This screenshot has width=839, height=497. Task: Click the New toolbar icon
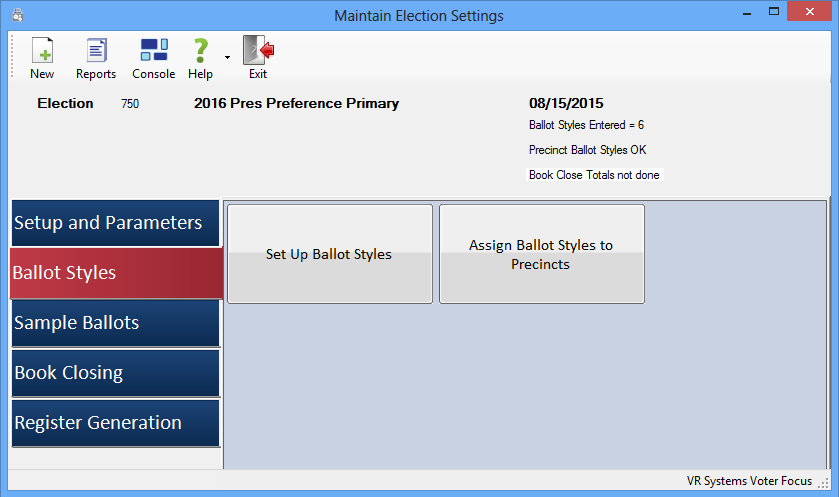[x=42, y=51]
